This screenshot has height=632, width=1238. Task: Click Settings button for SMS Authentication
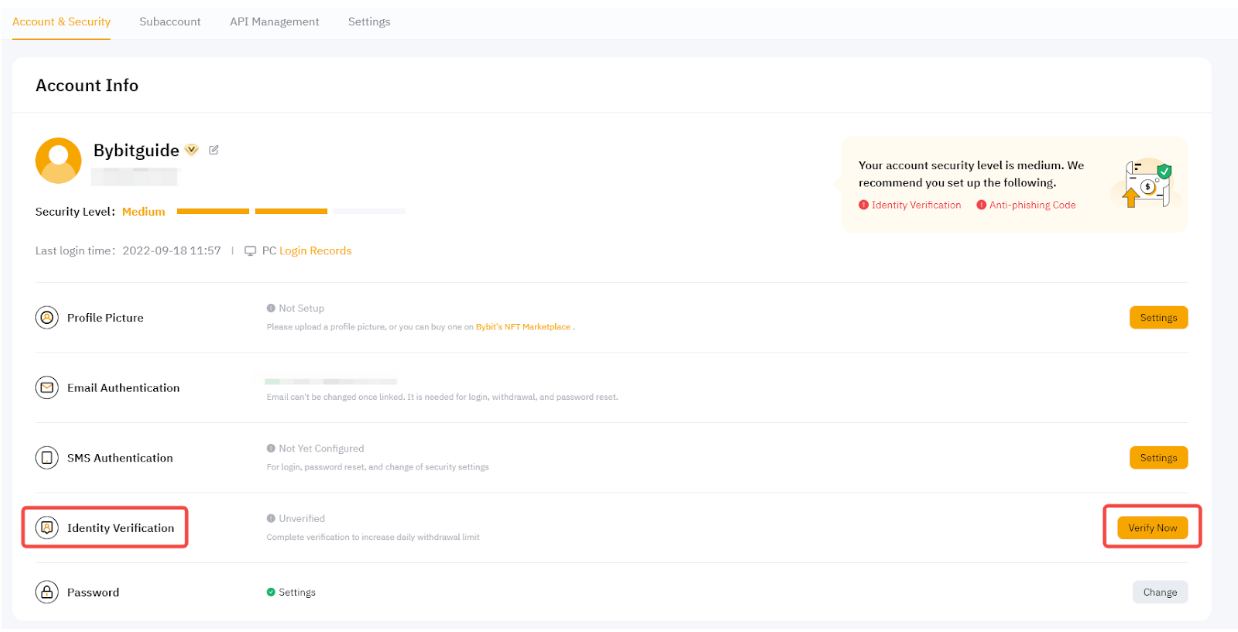coord(1158,458)
